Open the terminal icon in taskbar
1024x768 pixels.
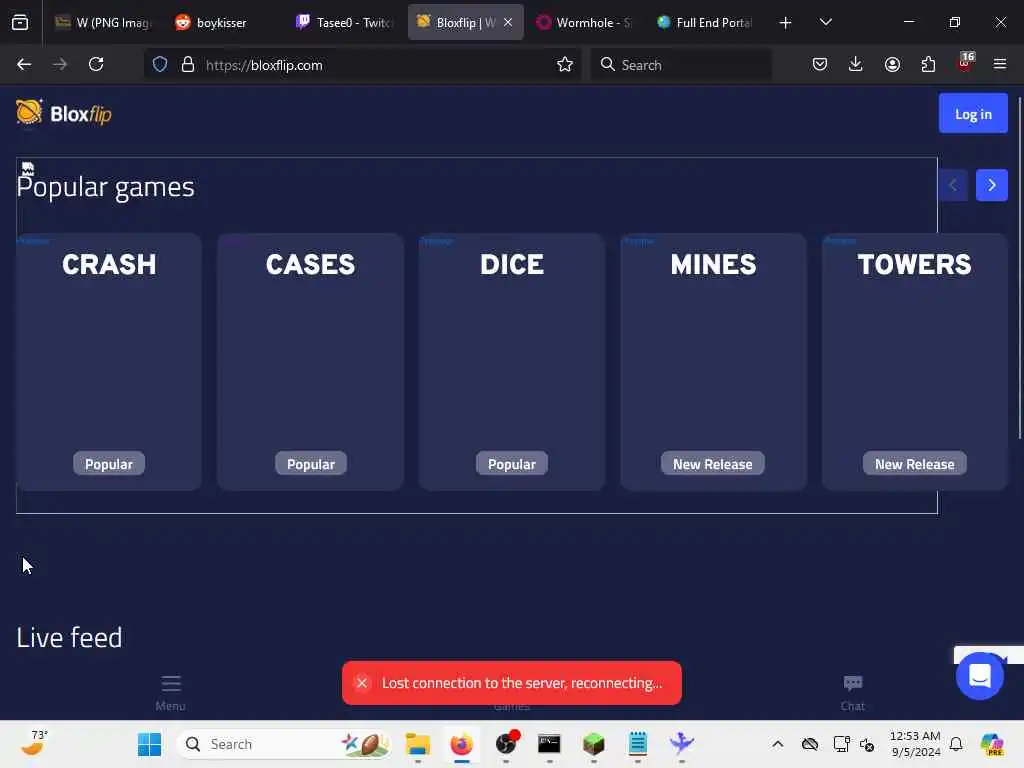tap(549, 744)
